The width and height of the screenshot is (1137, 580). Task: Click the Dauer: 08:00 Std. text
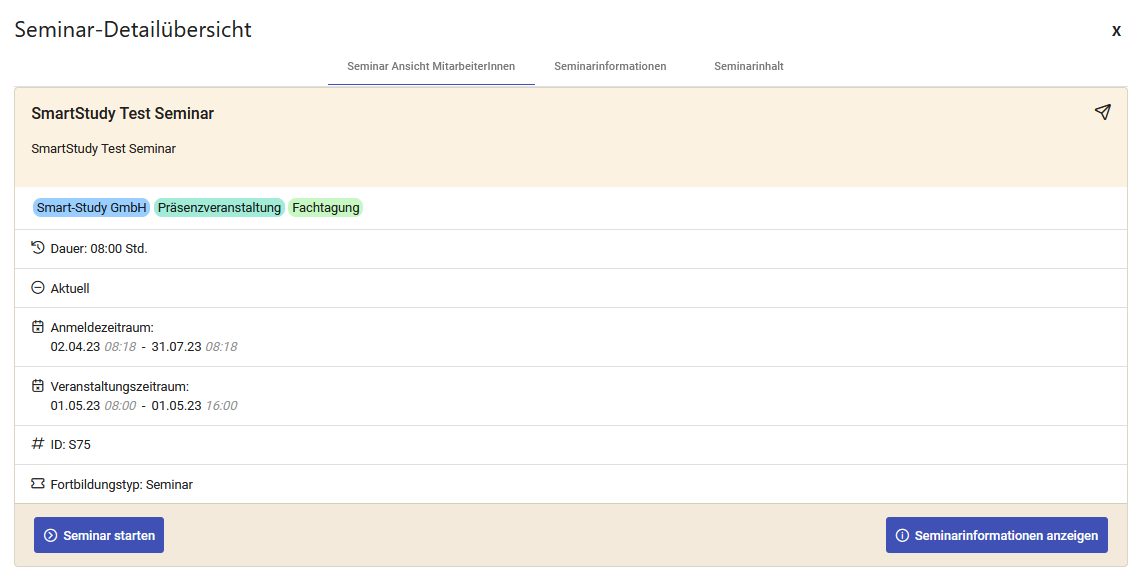pos(99,248)
